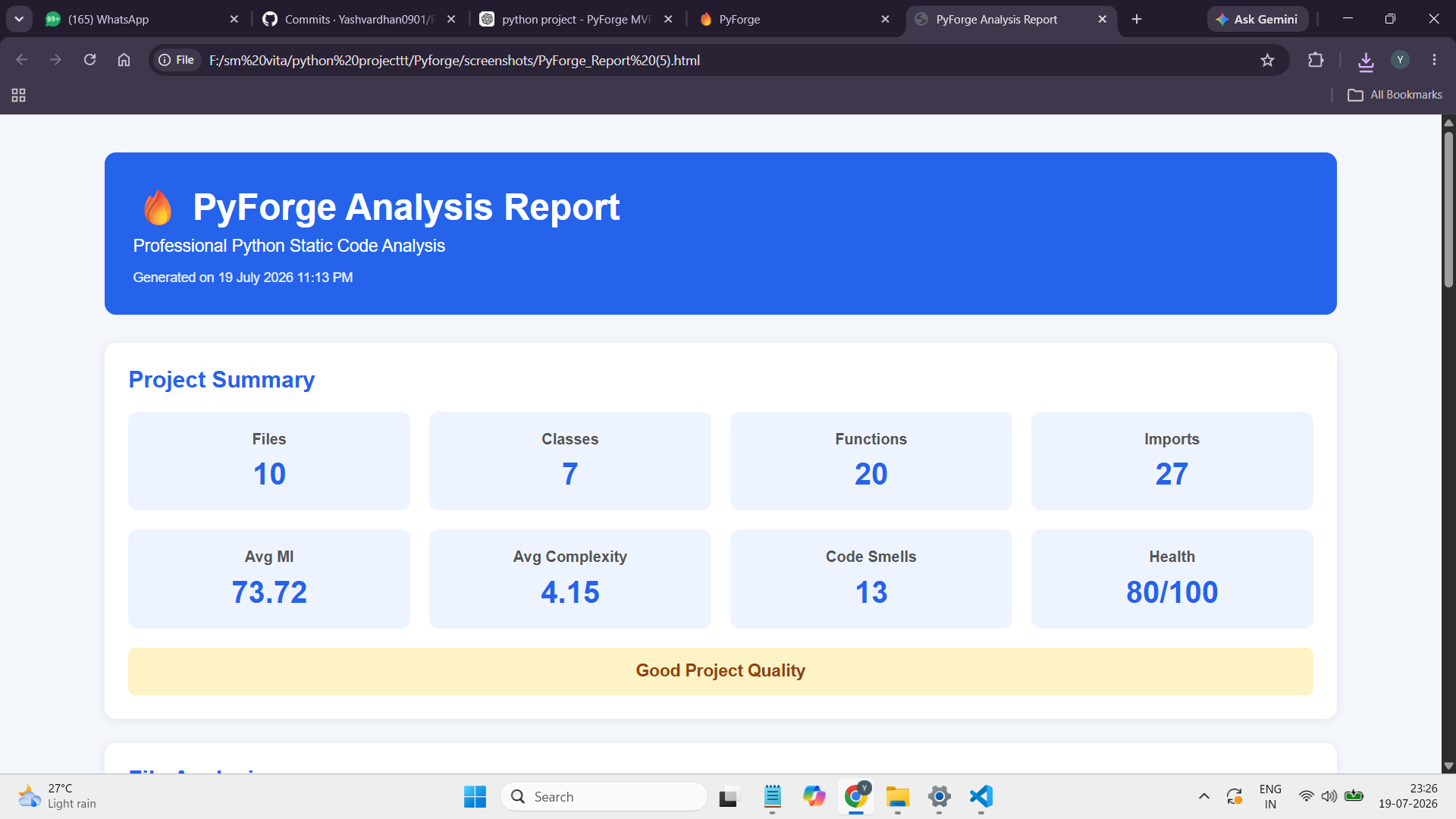Viewport: 1456px width, 819px height.
Task: Open the Chrome three-dot menu
Action: [1434, 60]
